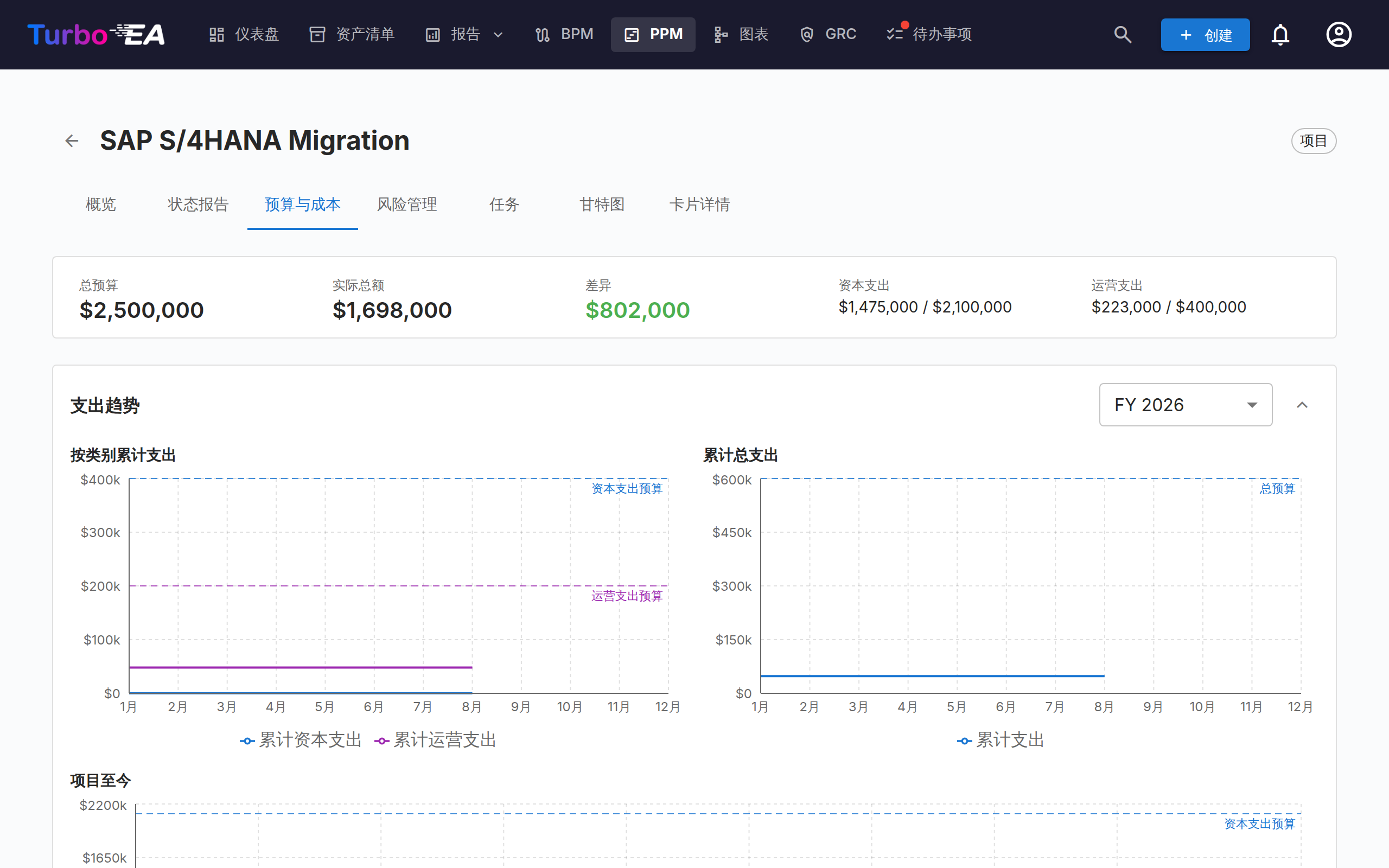Open the user account profile icon
Image resolution: width=1389 pixels, height=868 pixels.
[x=1339, y=34]
